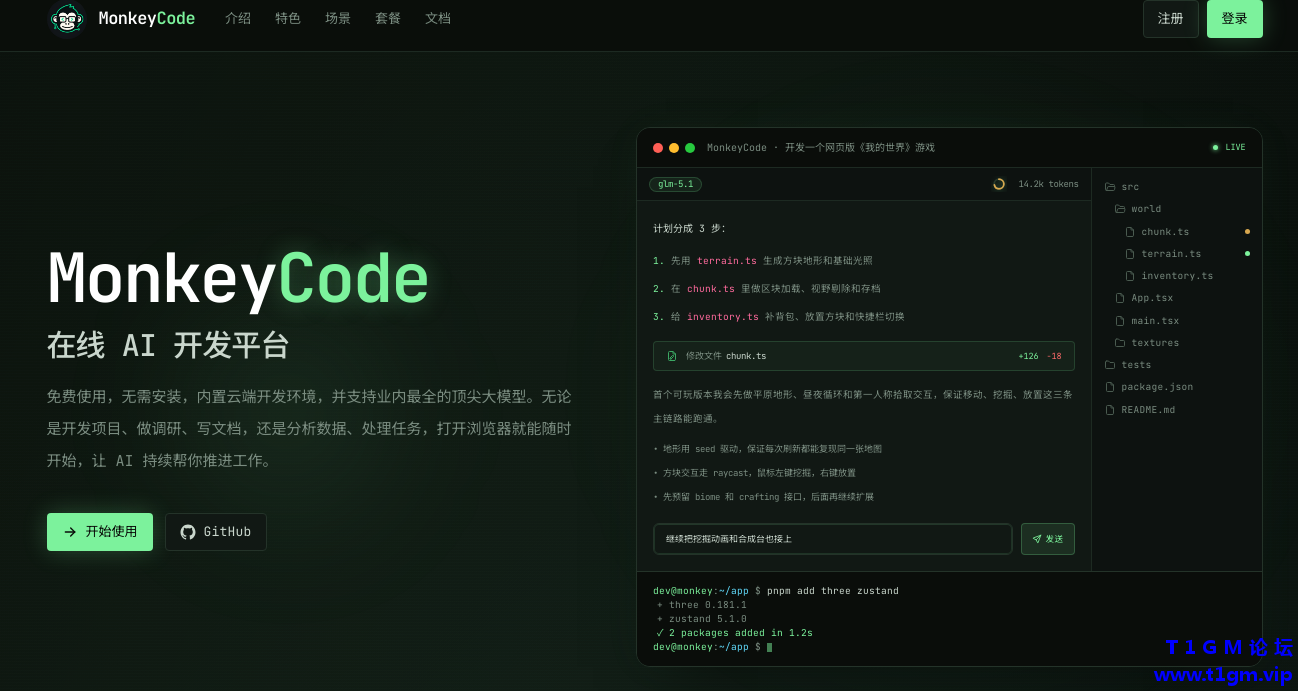The height and width of the screenshot is (691, 1298).
Task: Click the +126 additions count
Action: pos(1028,356)
